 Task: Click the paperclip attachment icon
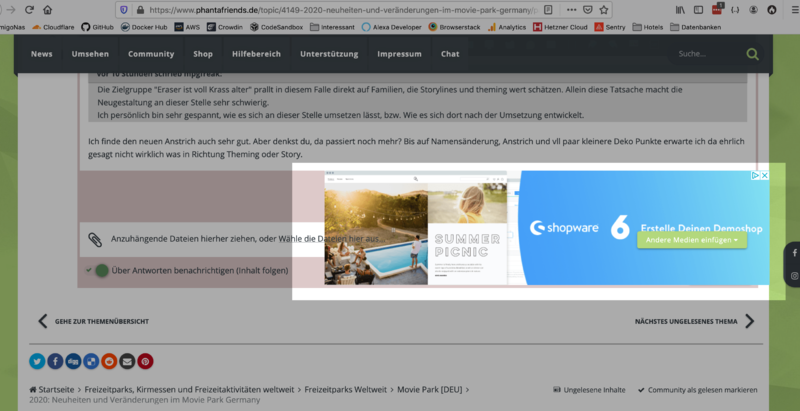point(95,240)
